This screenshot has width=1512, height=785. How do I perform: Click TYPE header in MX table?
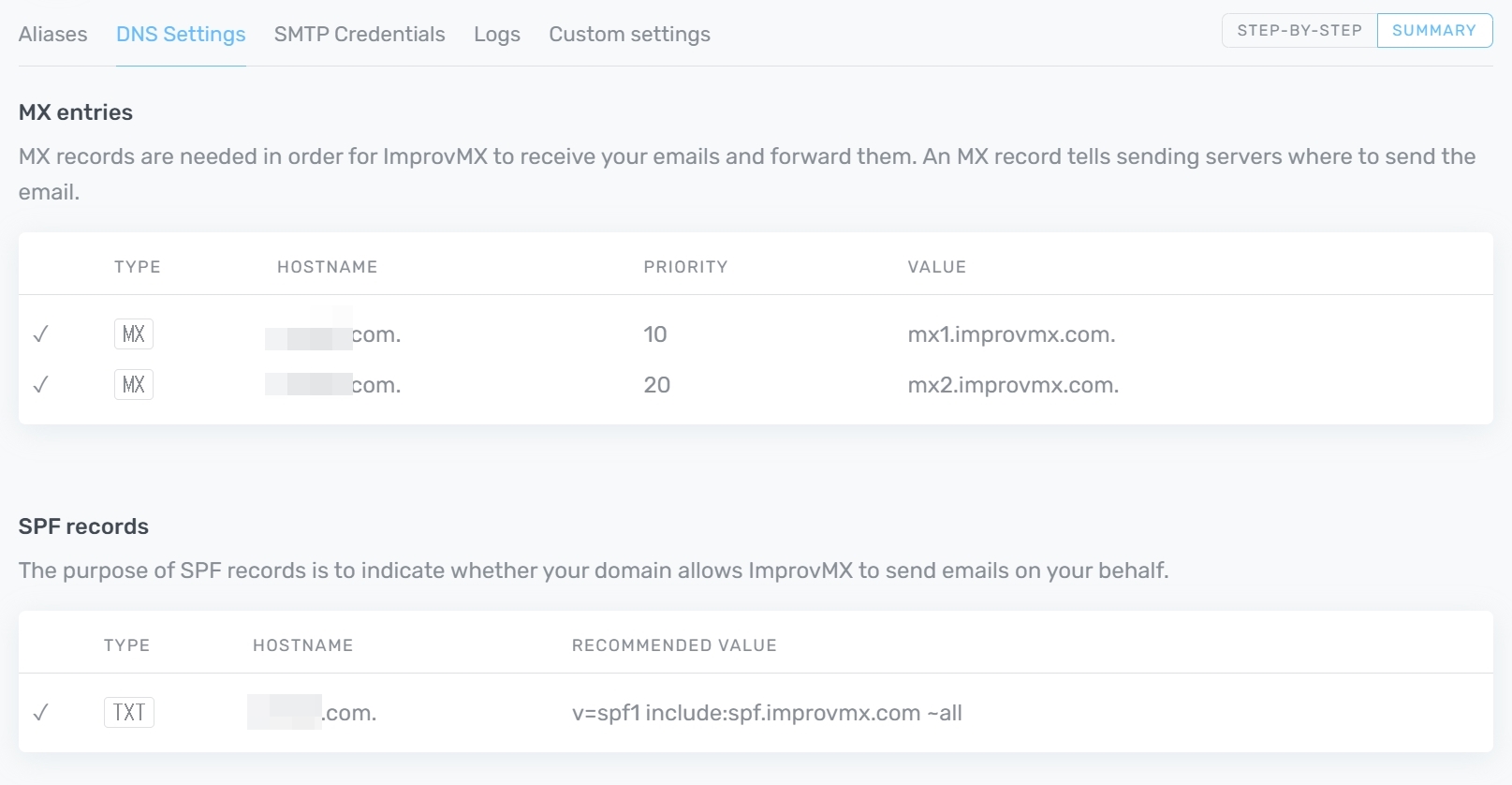138,267
